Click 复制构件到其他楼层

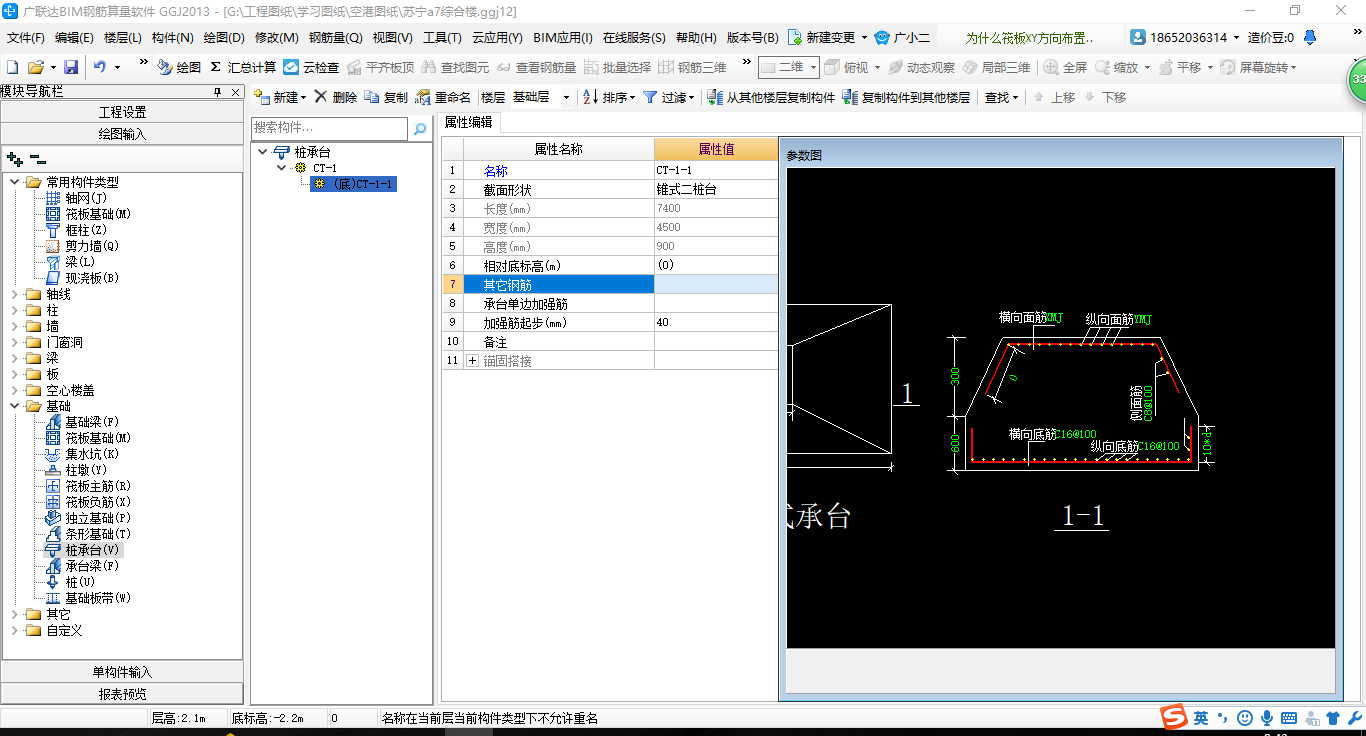click(906, 97)
